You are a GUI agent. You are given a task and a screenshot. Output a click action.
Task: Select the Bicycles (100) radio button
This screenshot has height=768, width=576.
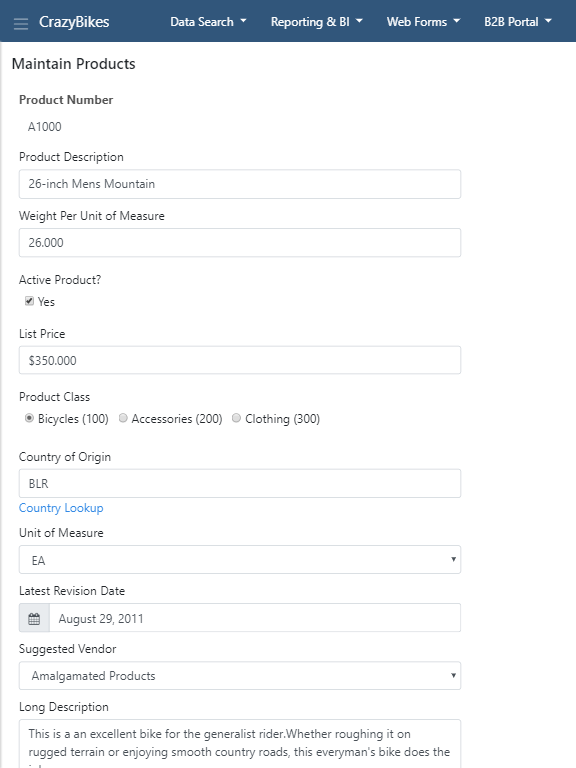click(29, 418)
